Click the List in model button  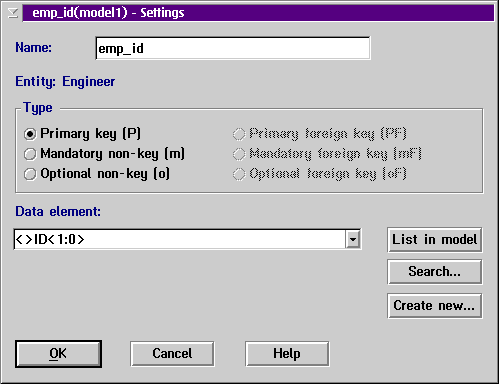coord(434,240)
